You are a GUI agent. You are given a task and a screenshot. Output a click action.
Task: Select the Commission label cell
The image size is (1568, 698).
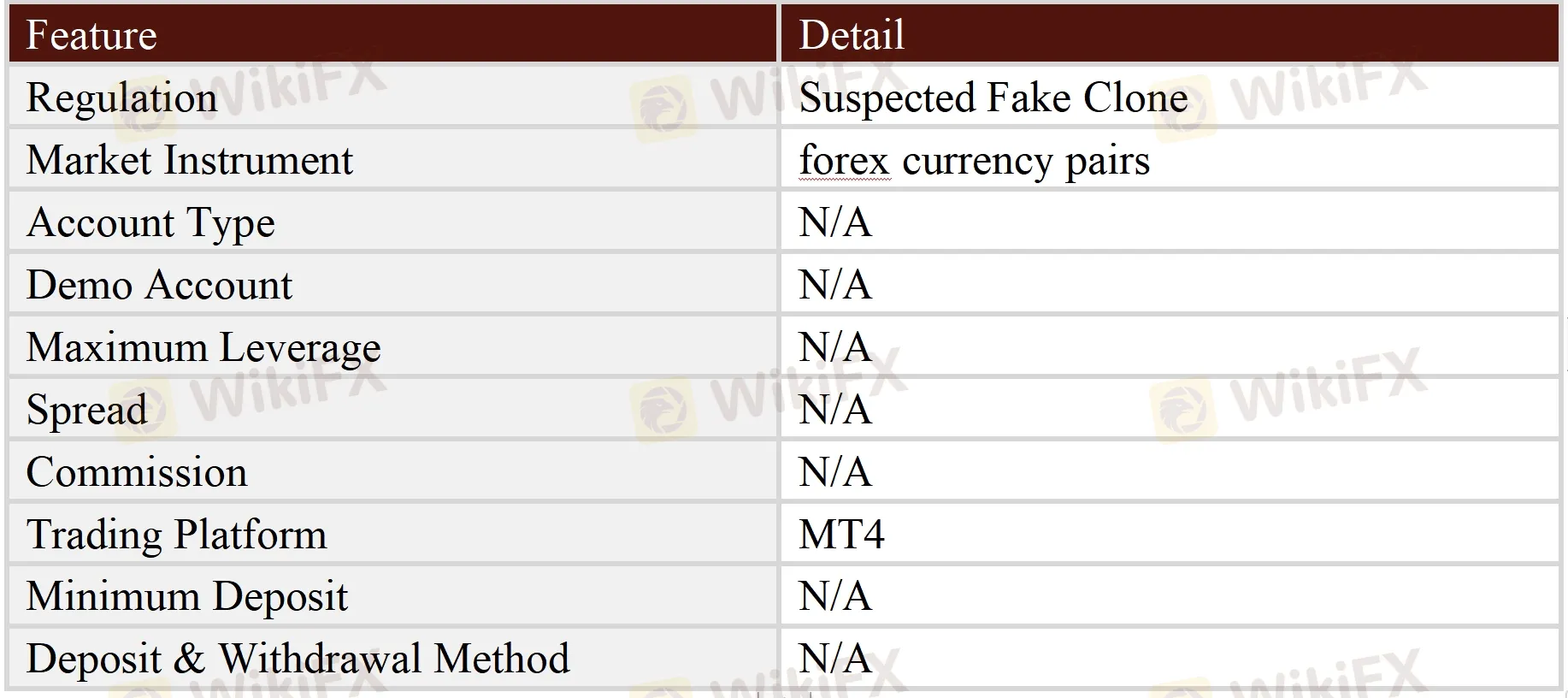tap(137, 472)
